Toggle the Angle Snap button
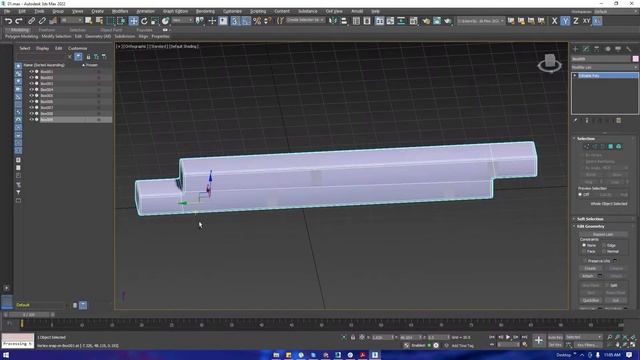640x360 pixels. [x=246, y=21]
